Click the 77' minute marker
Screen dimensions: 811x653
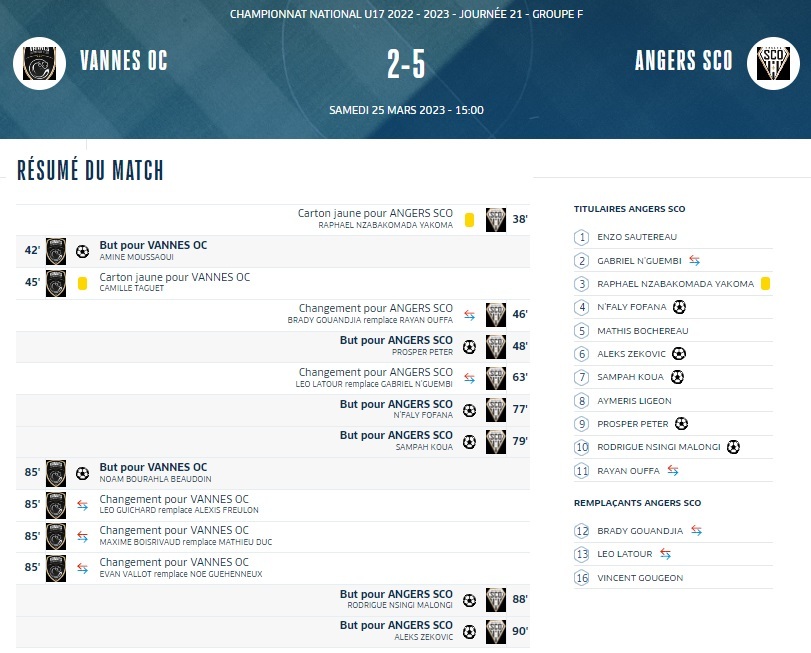520,409
